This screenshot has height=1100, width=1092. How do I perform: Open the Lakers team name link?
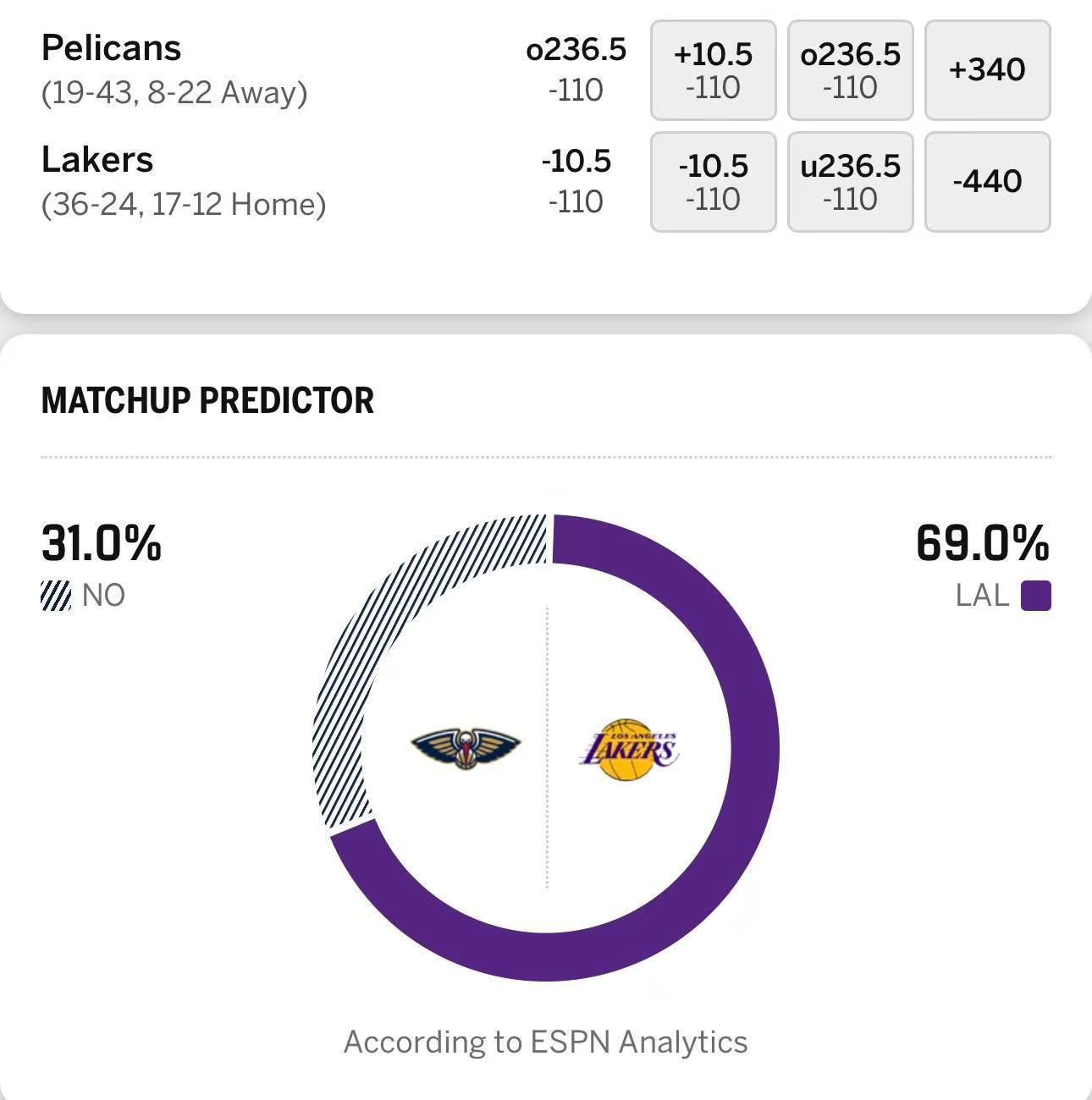[97, 160]
